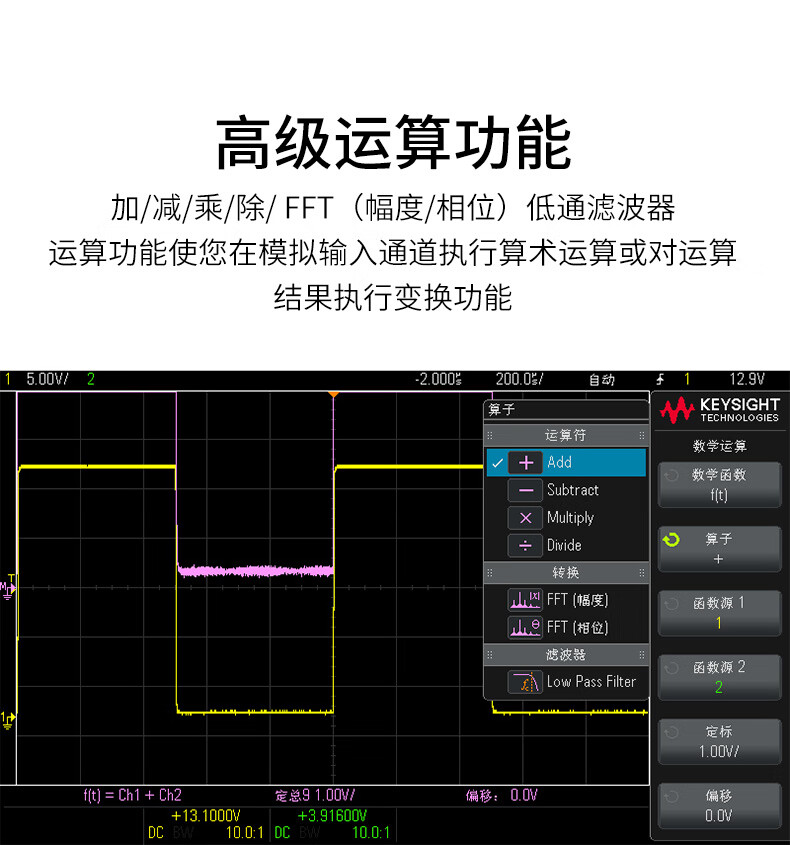Choose Low Pass Filter entry
Image resolution: width=790 pixels, height=845 pixels.
click(x=566, y=682)
